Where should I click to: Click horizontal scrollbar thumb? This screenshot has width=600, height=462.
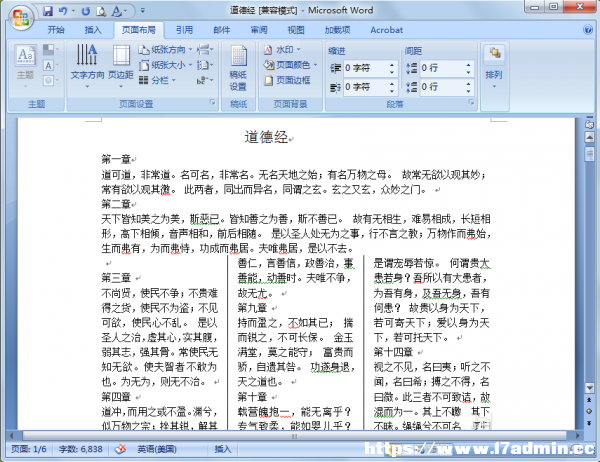click(x=294, y=436)
